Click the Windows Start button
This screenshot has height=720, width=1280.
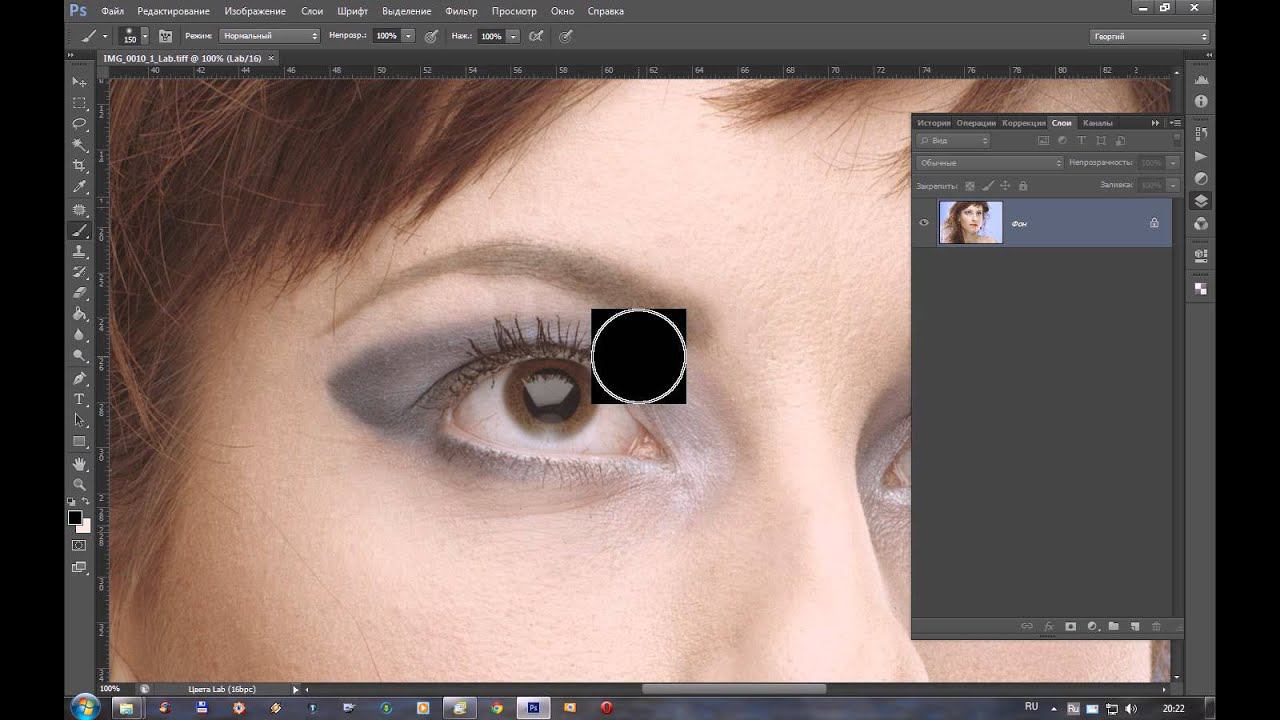[x=86, y=707]
